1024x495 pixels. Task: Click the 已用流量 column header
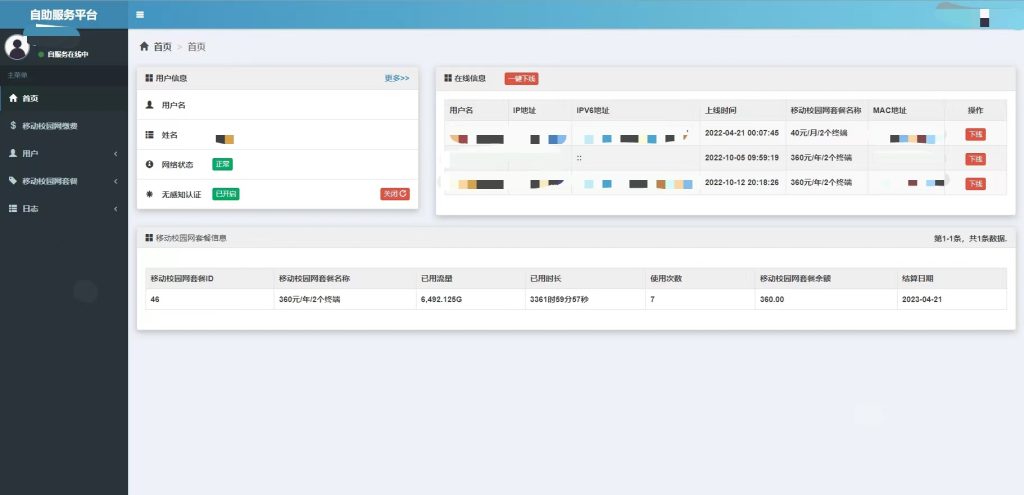point(440,278)
